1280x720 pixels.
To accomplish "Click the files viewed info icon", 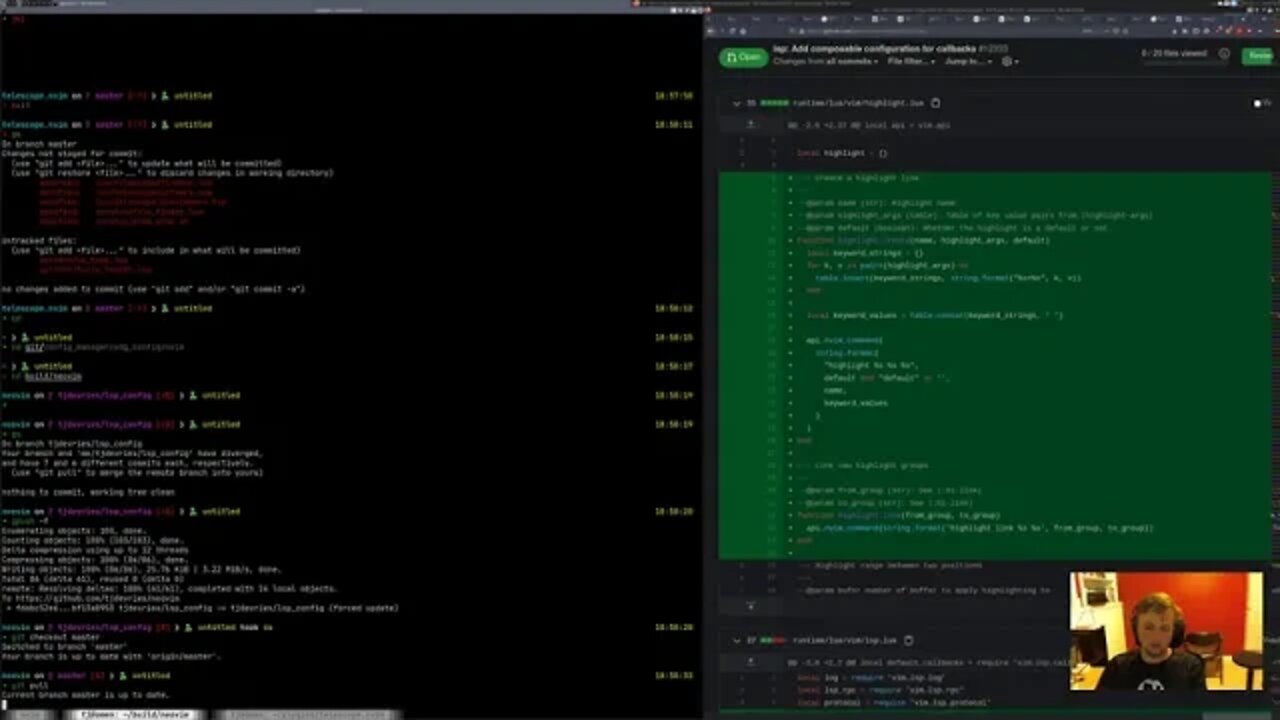I will click(x=1224, y=54).
